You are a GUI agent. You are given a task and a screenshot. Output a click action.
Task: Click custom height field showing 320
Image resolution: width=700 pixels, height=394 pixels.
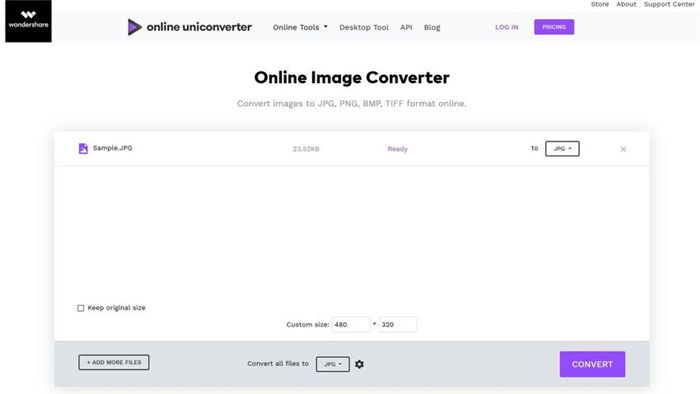coord(398,324)
